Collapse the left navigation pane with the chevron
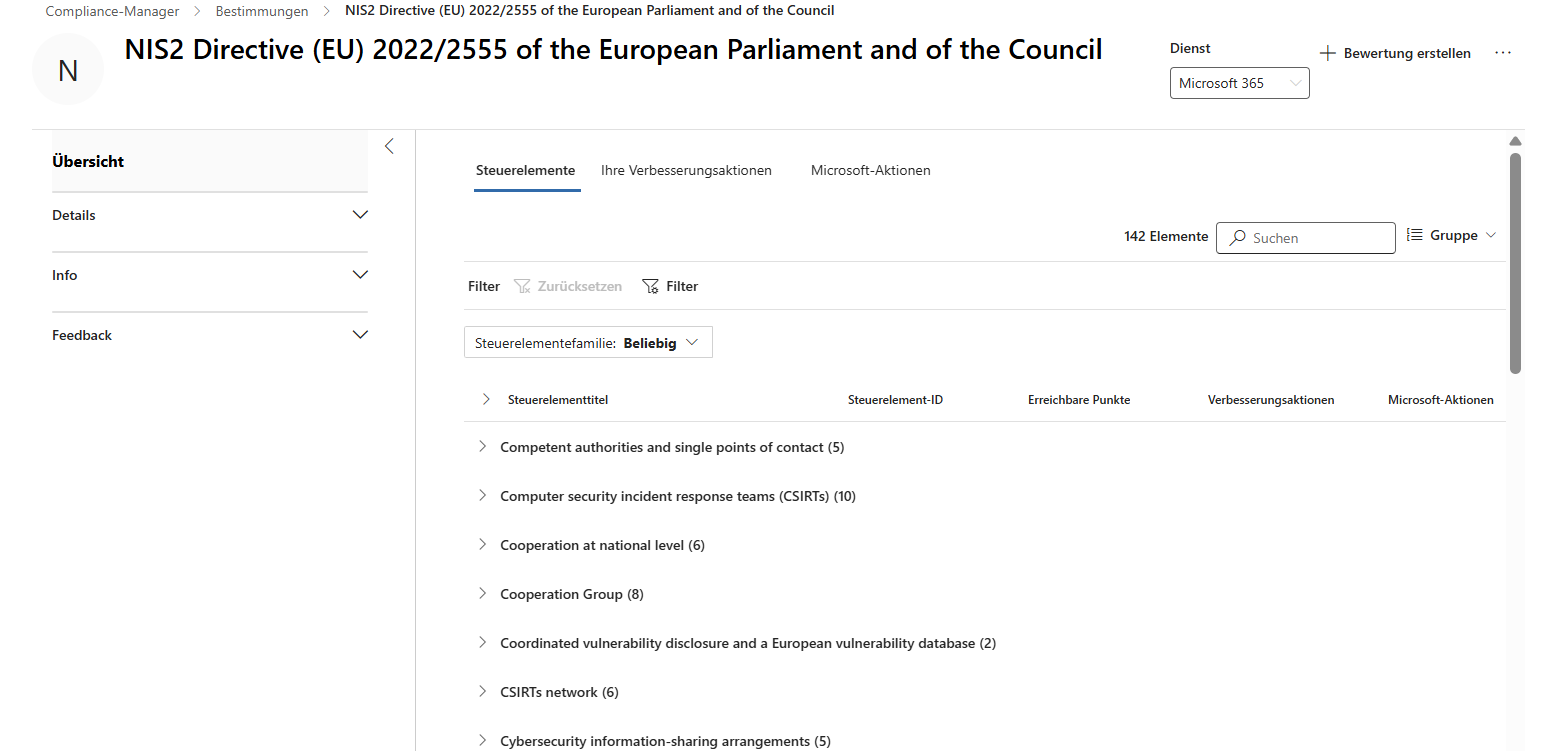 click(389, 145)
